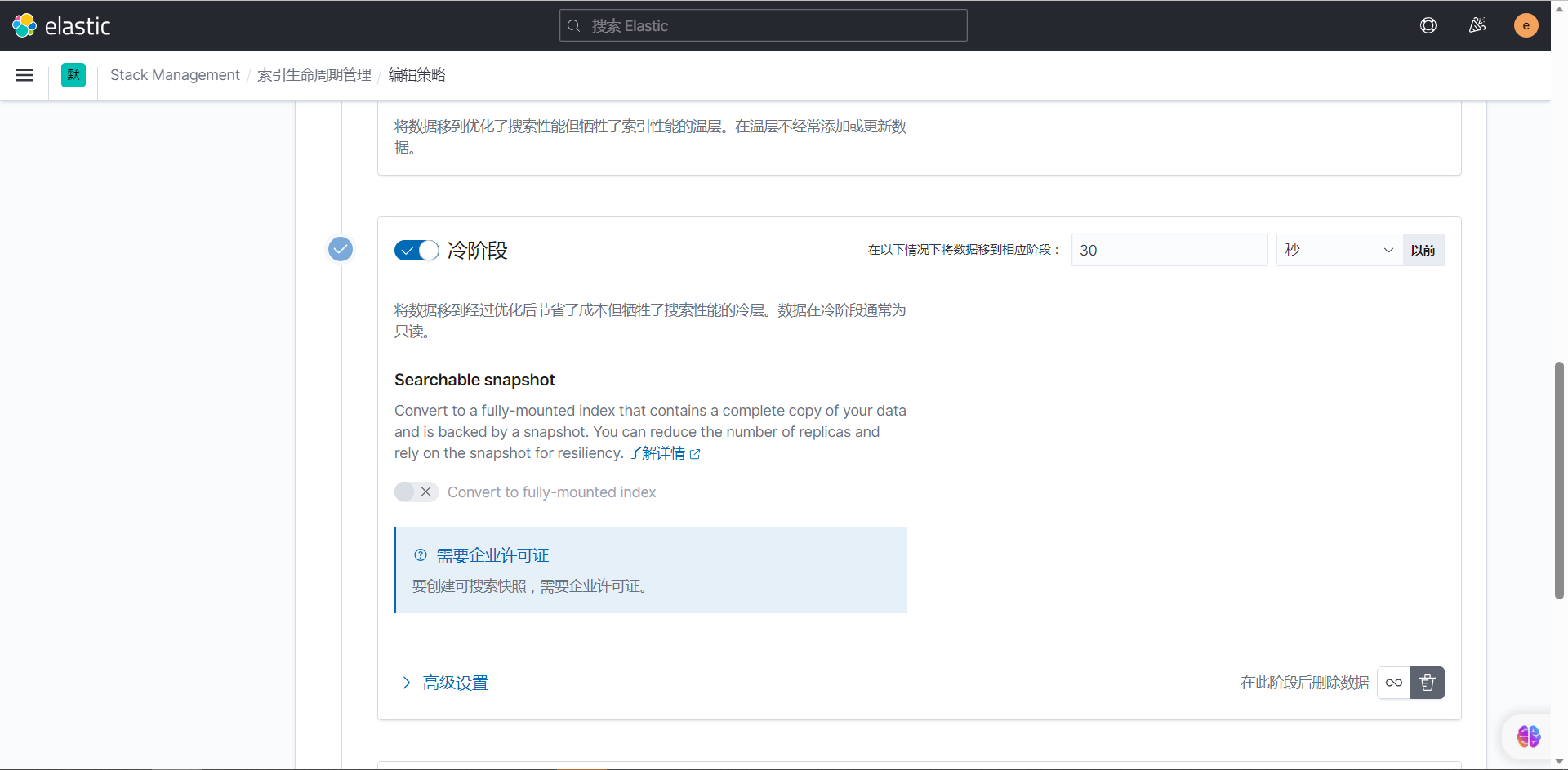Toggle Convert to fully-mounted index switch
The image size is (1568, 770).
[x=416, y=492]
